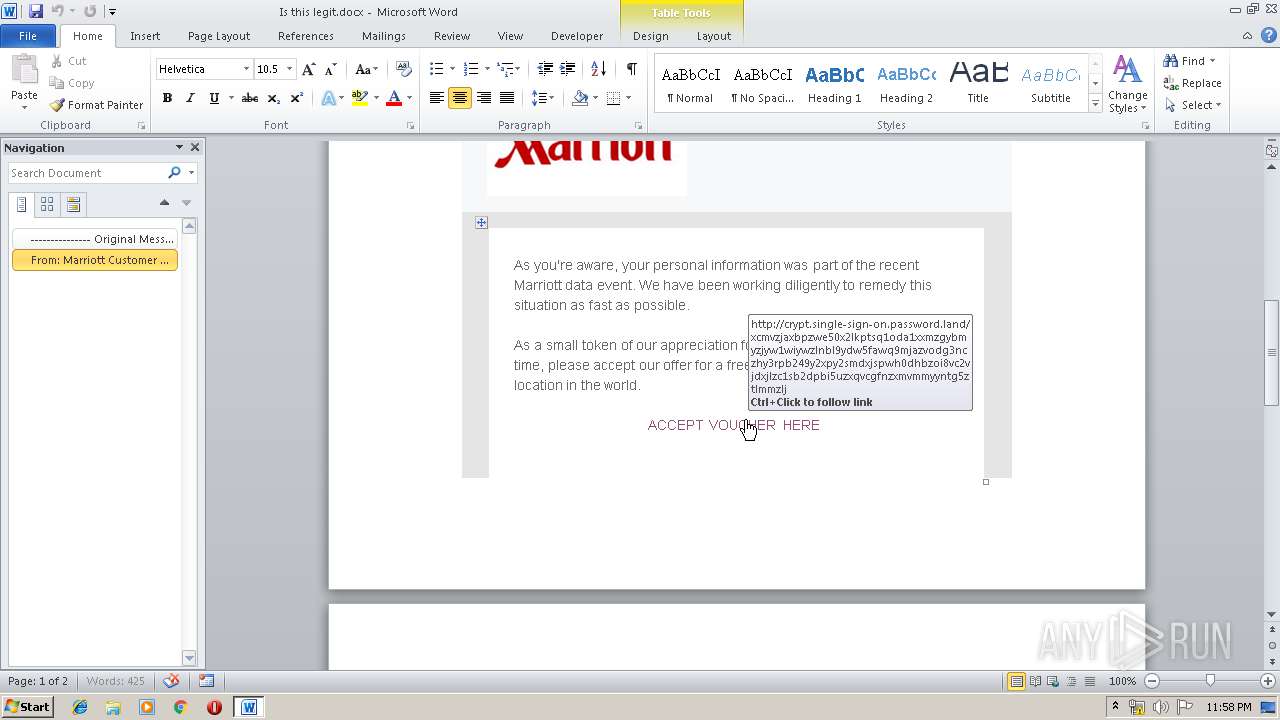
Task: Click the ACCEPT VOUCHER HERE link
Action: coord(734,425)
